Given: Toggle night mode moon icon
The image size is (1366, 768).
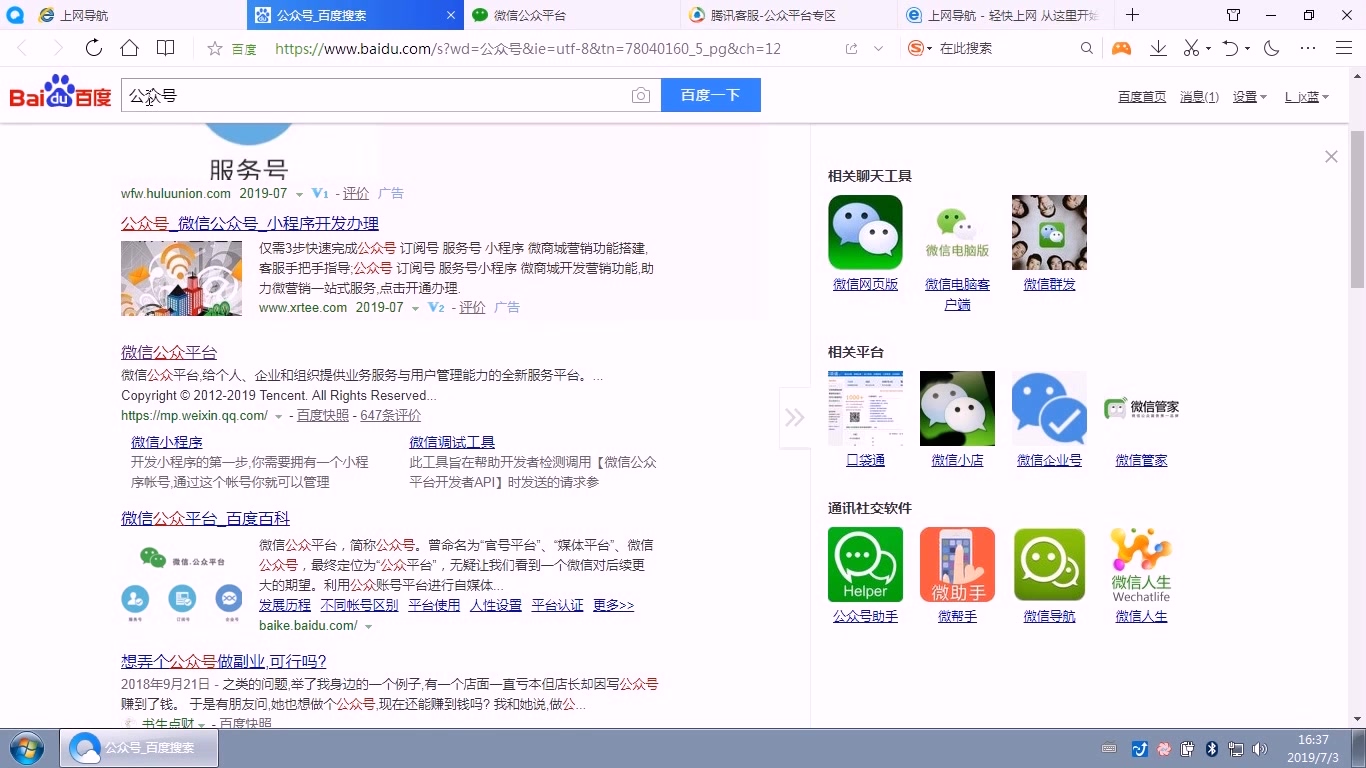Looking at the screenshot, I should tap(1272, 48).
